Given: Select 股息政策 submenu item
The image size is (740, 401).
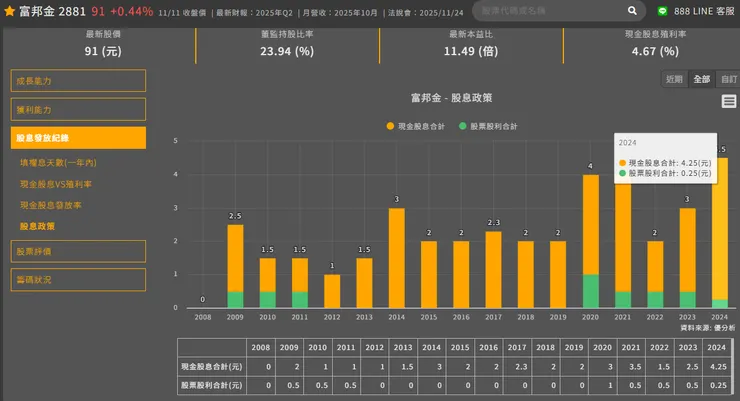Looking at the screenshot, I should 37,226.
